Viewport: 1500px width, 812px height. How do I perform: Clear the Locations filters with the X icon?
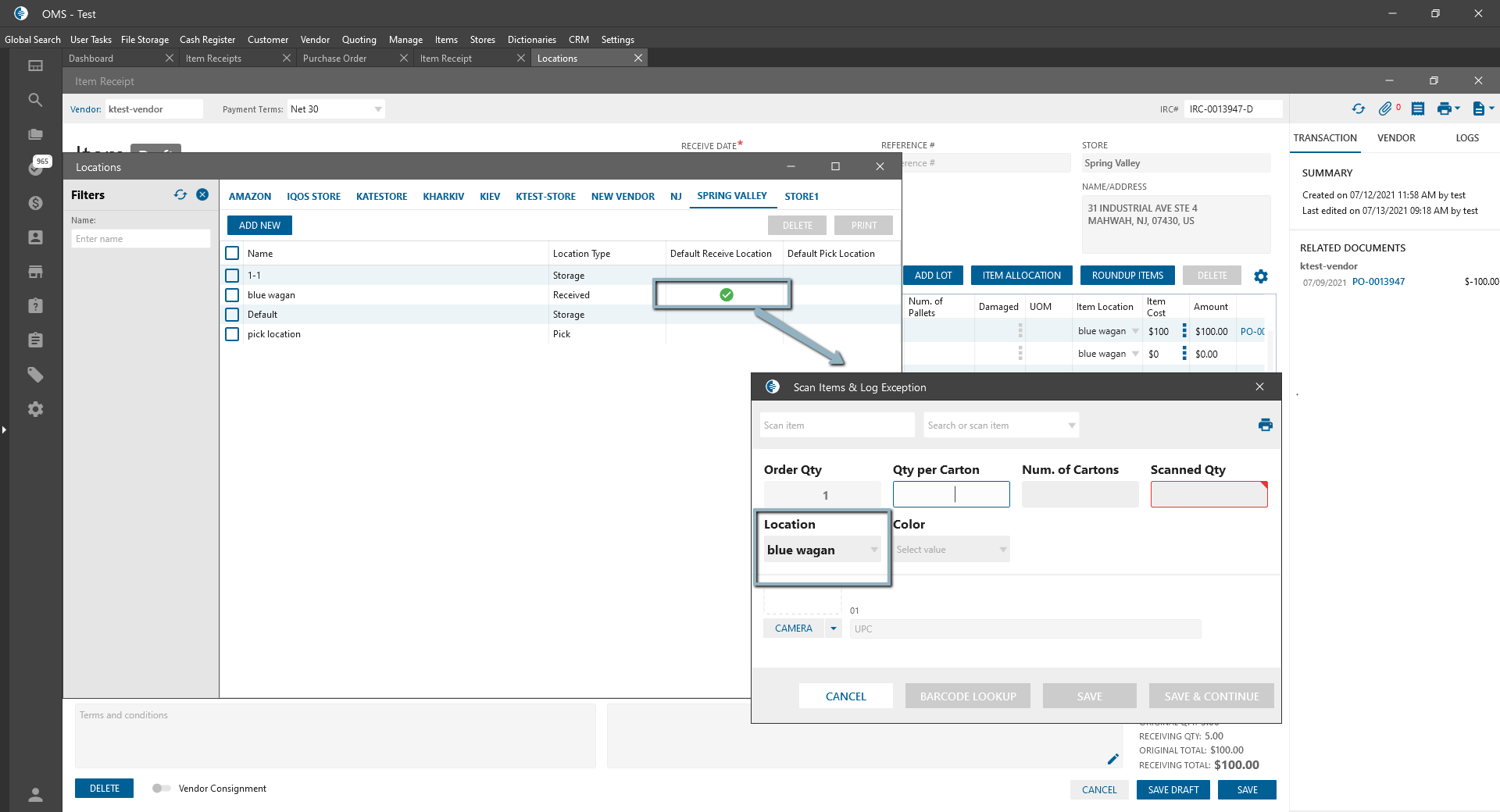click(202, 194)
